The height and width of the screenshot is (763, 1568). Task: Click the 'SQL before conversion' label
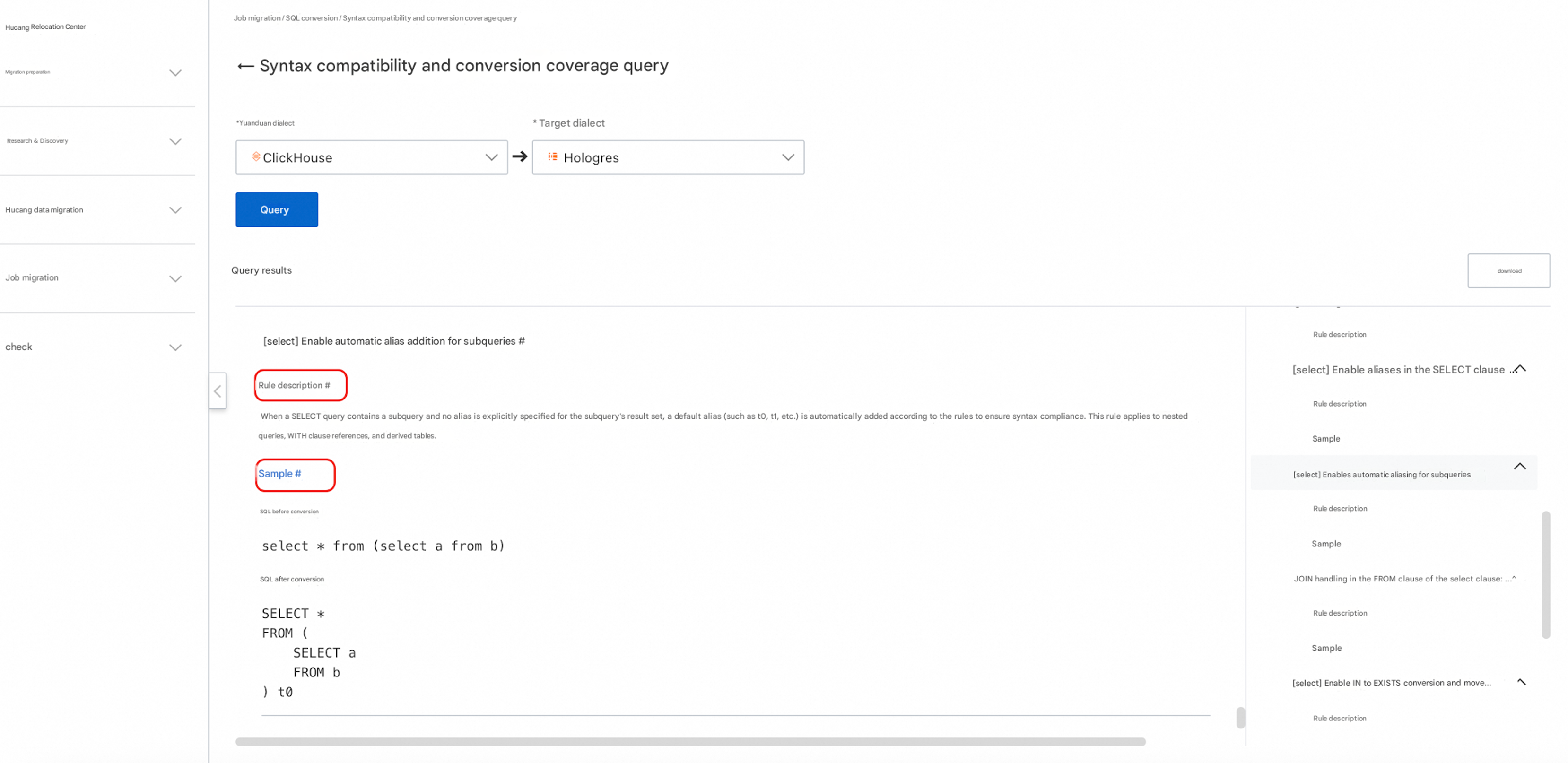[x=289, y=512]
